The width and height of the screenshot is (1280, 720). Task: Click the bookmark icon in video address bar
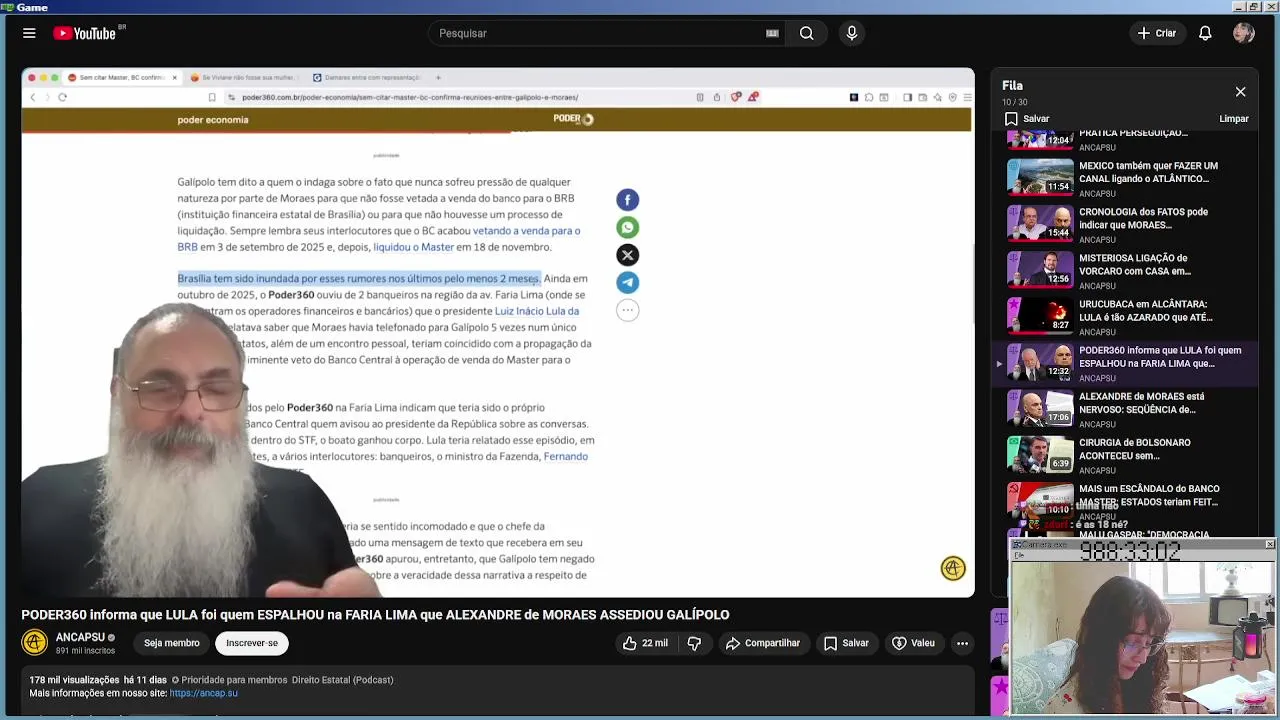pos(212,97)
